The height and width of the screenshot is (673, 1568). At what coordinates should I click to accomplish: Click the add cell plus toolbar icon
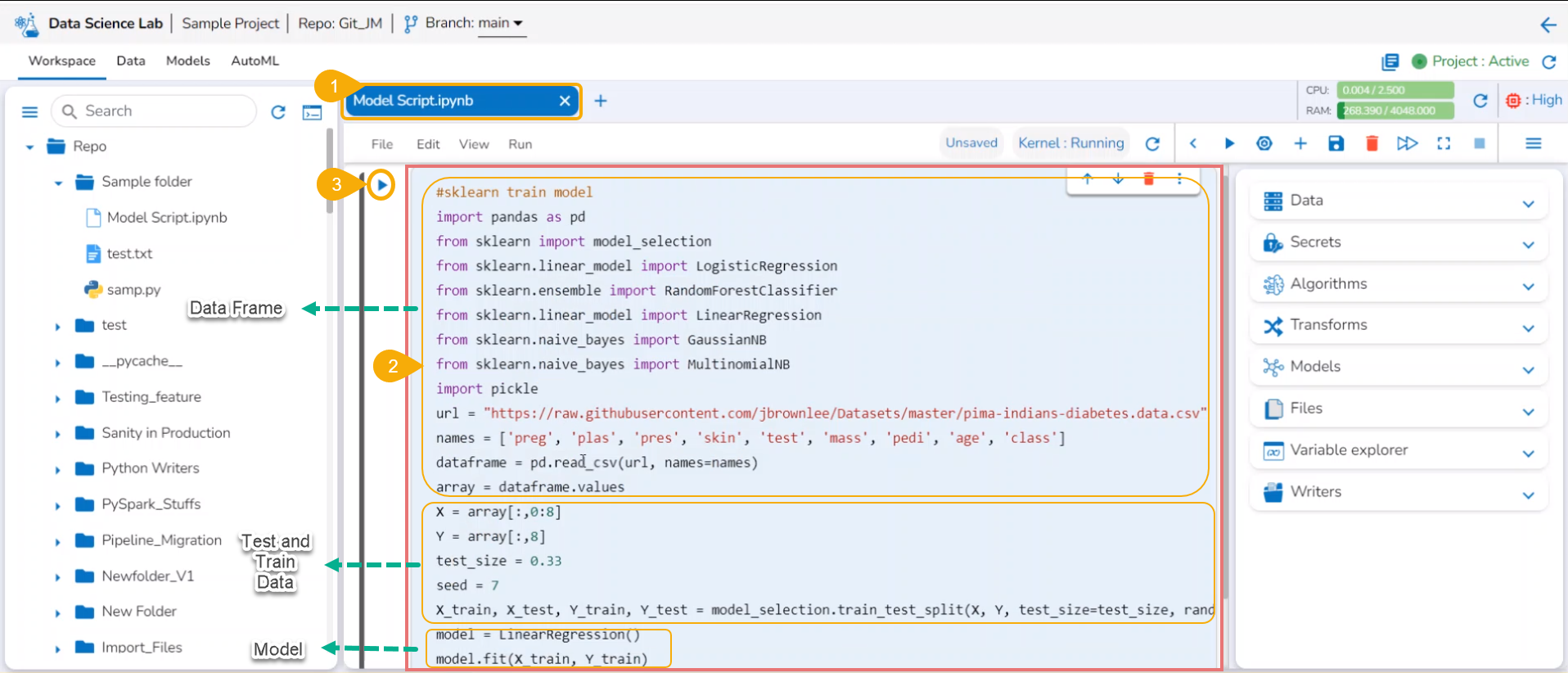pyautogui.click(x=1300, y=144)
